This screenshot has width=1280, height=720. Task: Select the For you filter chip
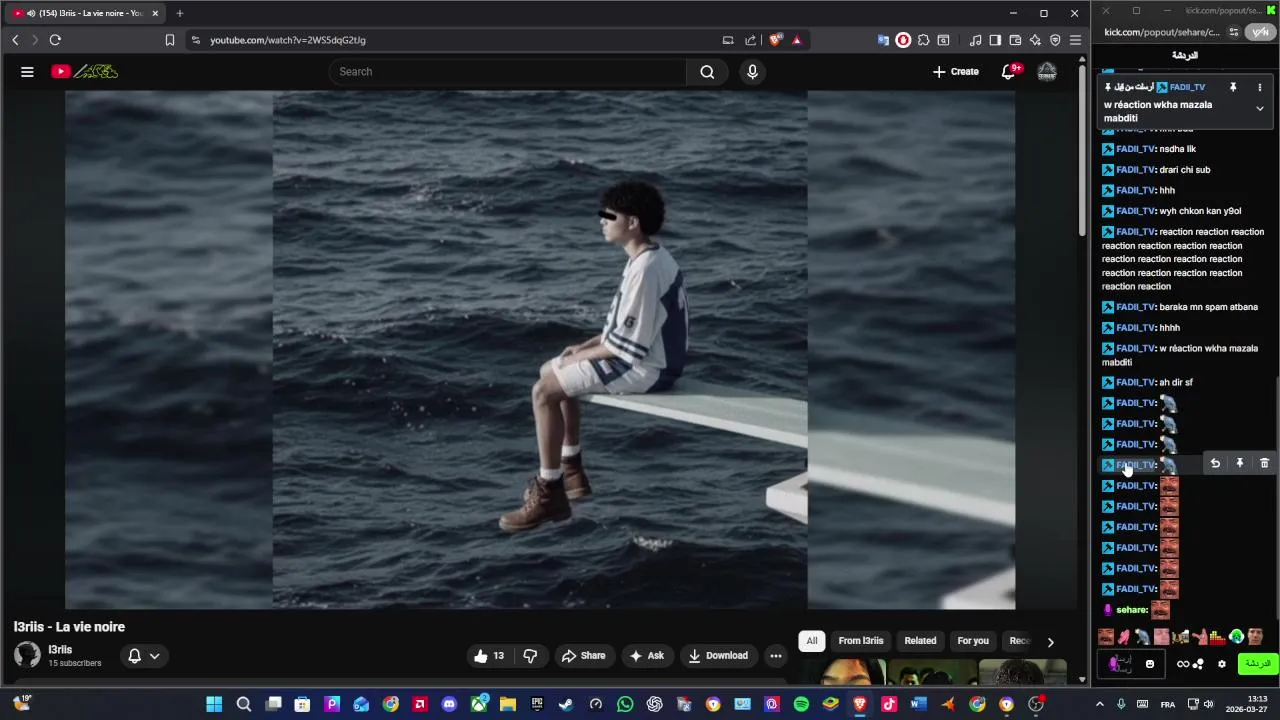point(973,641)
